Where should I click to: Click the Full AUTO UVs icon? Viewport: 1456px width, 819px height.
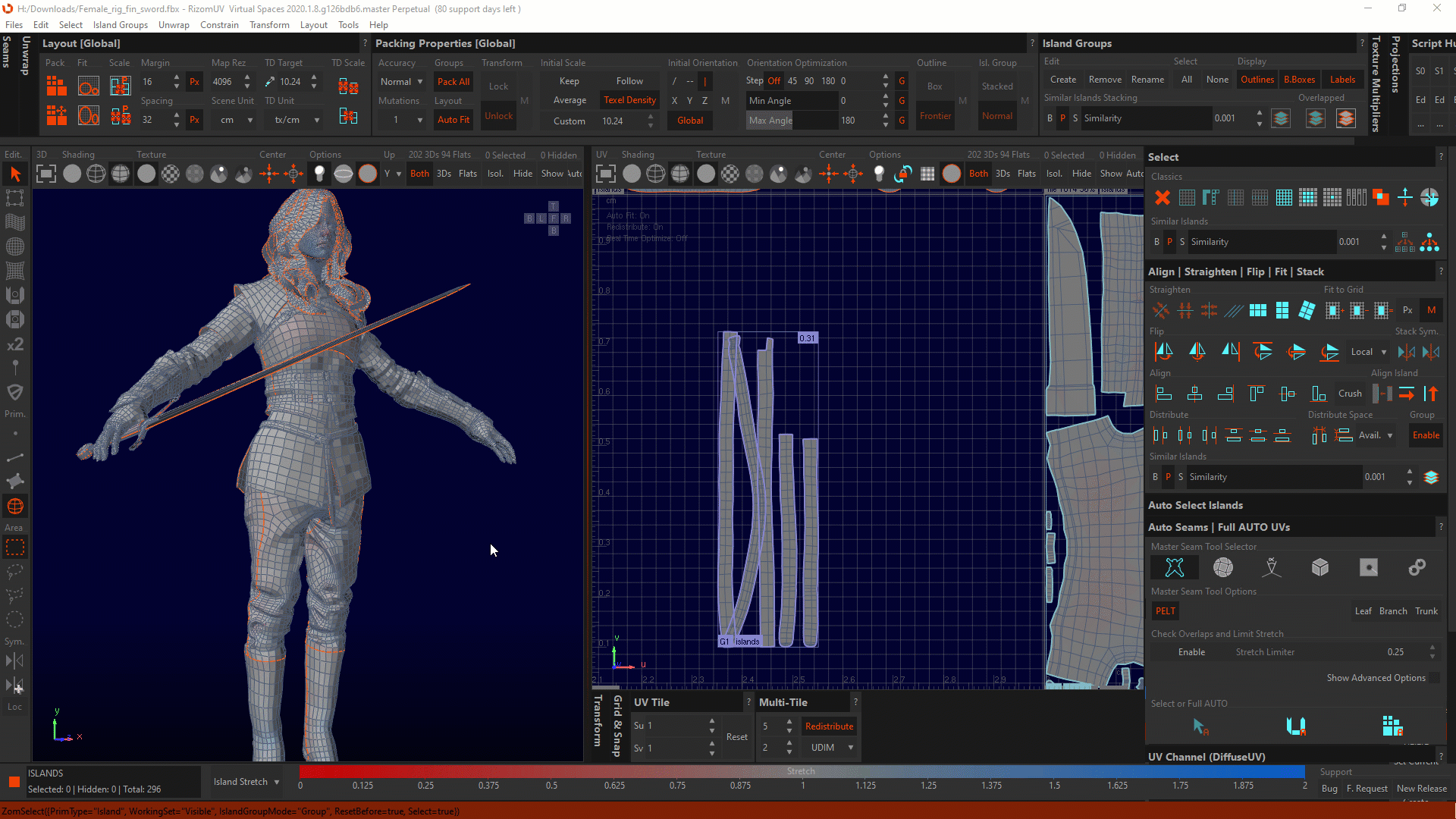(1392, 726)
